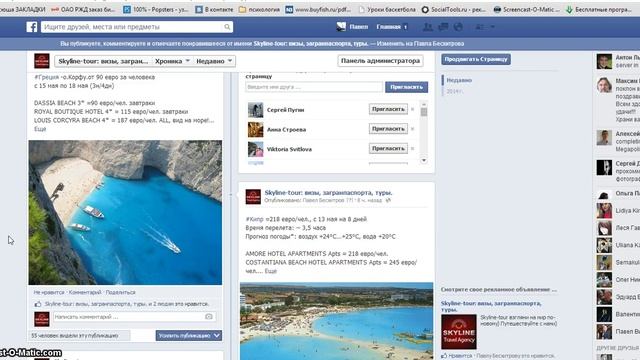Viewport: 640px width, 360px height.
Task: Open account dropdown arrow in header
Action: pyautogui.click(x=493, y=27)
